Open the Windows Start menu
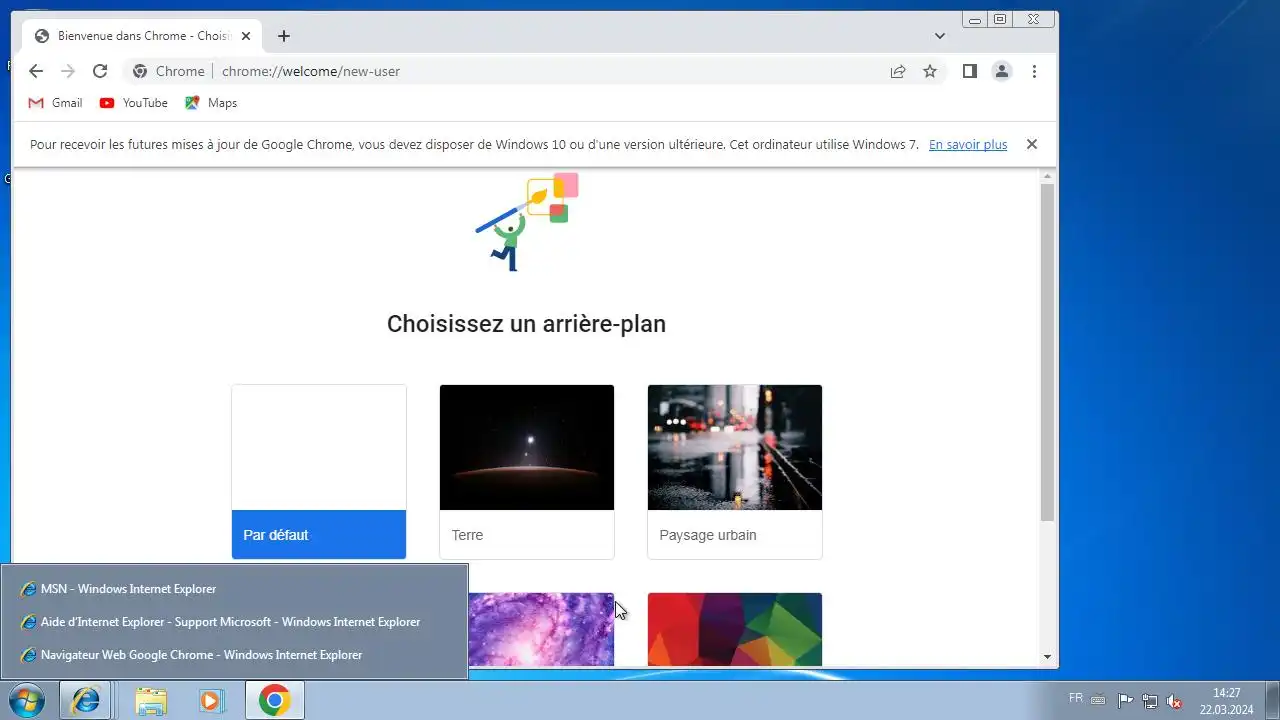 [x=26, y=700]
